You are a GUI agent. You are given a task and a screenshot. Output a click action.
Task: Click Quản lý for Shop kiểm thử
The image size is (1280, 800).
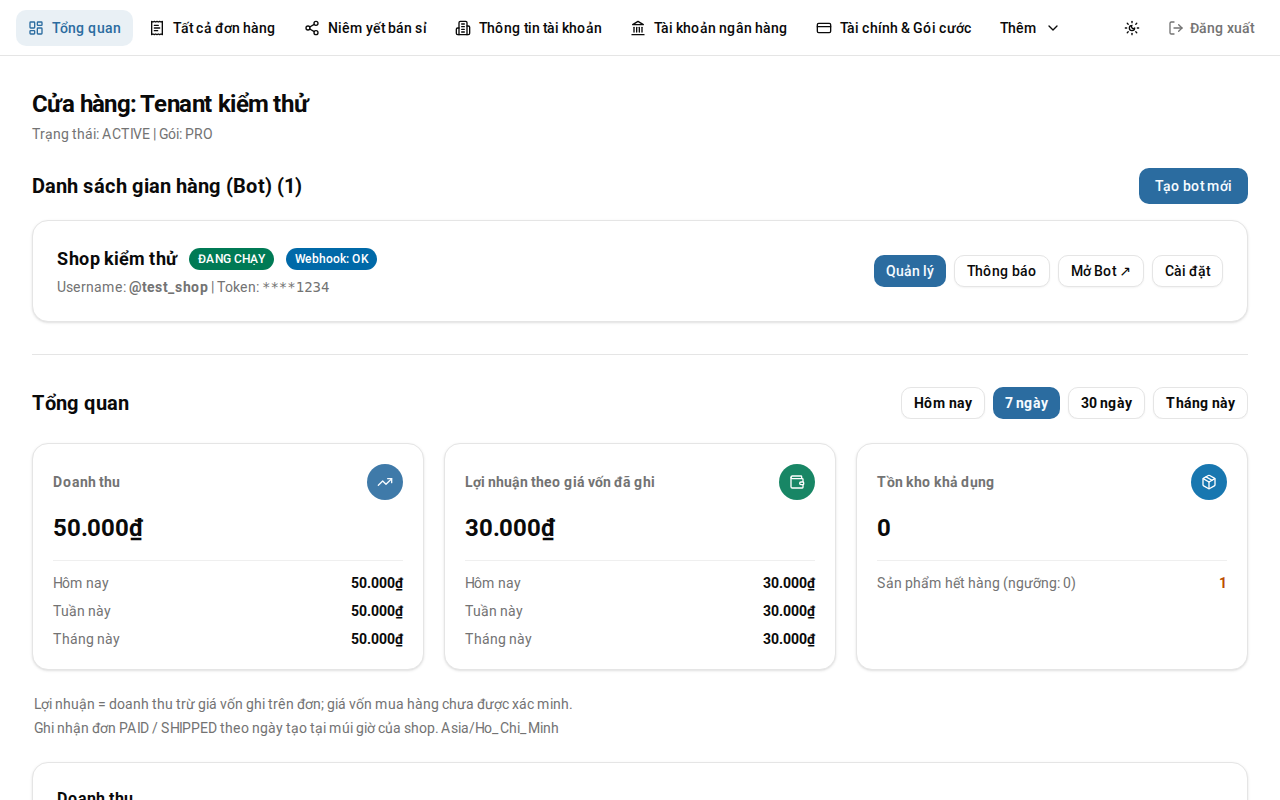coord(910,271)
